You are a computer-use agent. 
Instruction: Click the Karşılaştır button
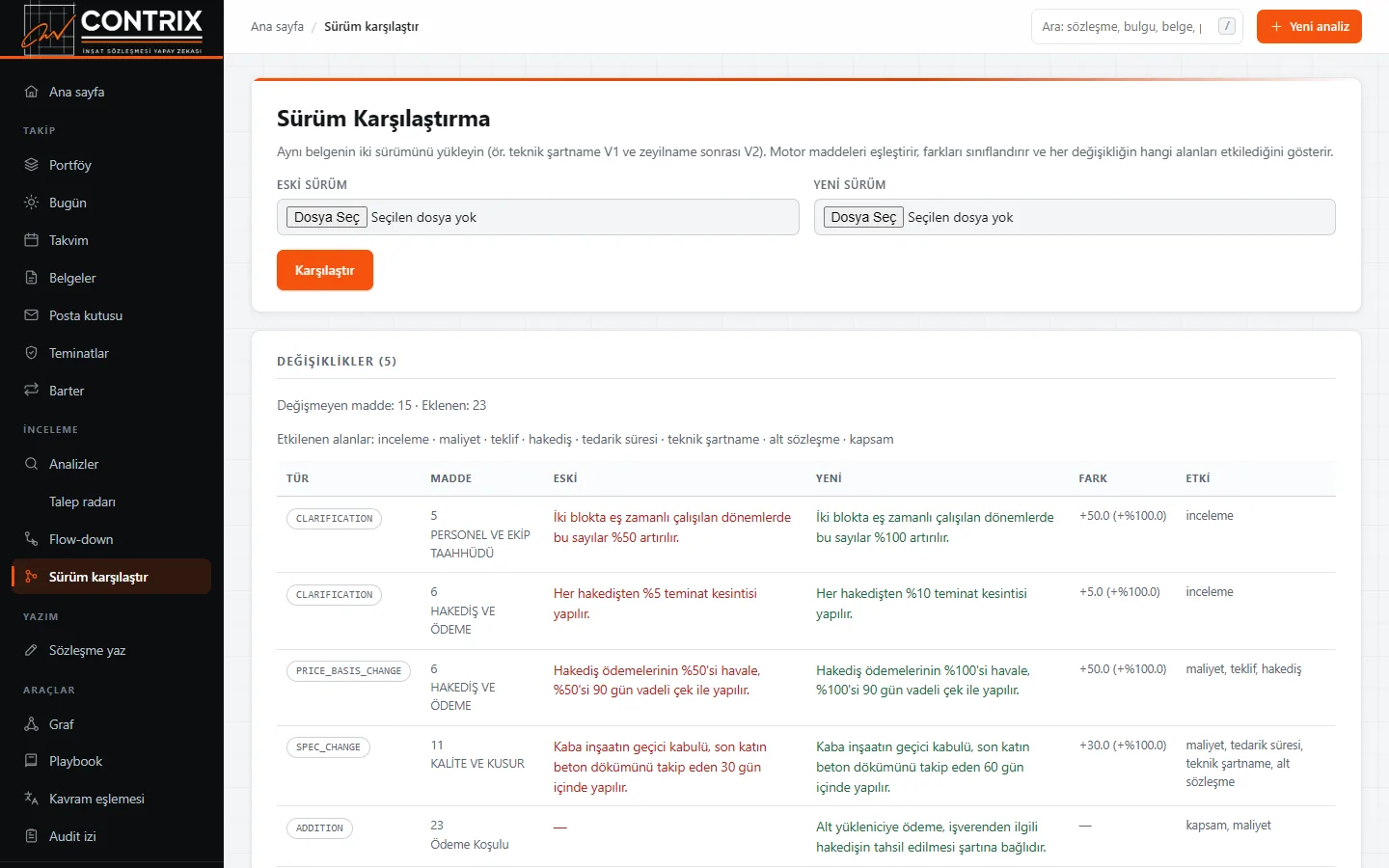325,270
